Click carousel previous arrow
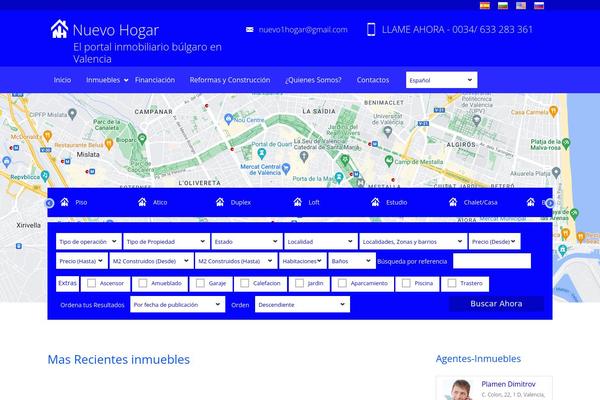 (x=50, y=203)
